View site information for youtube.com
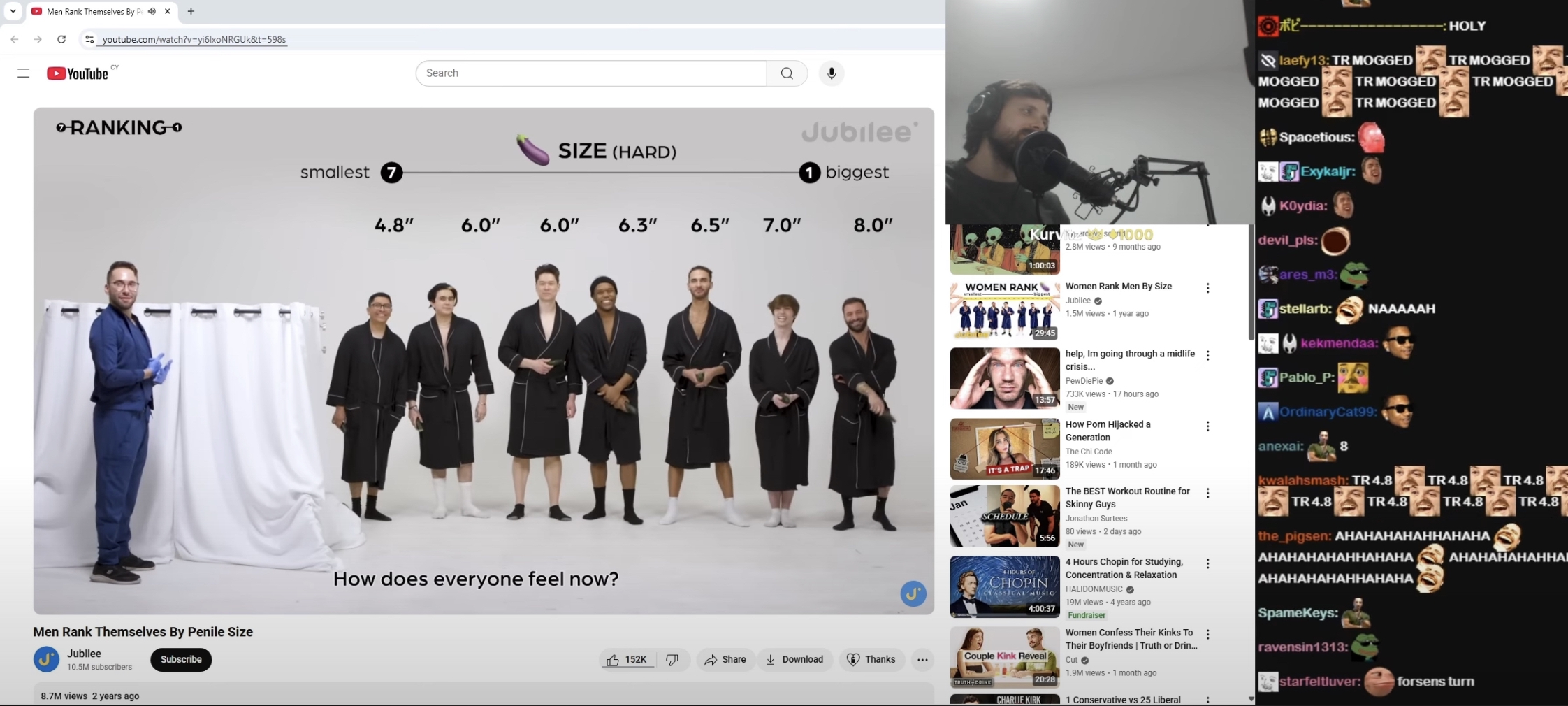 coord(89,39)
